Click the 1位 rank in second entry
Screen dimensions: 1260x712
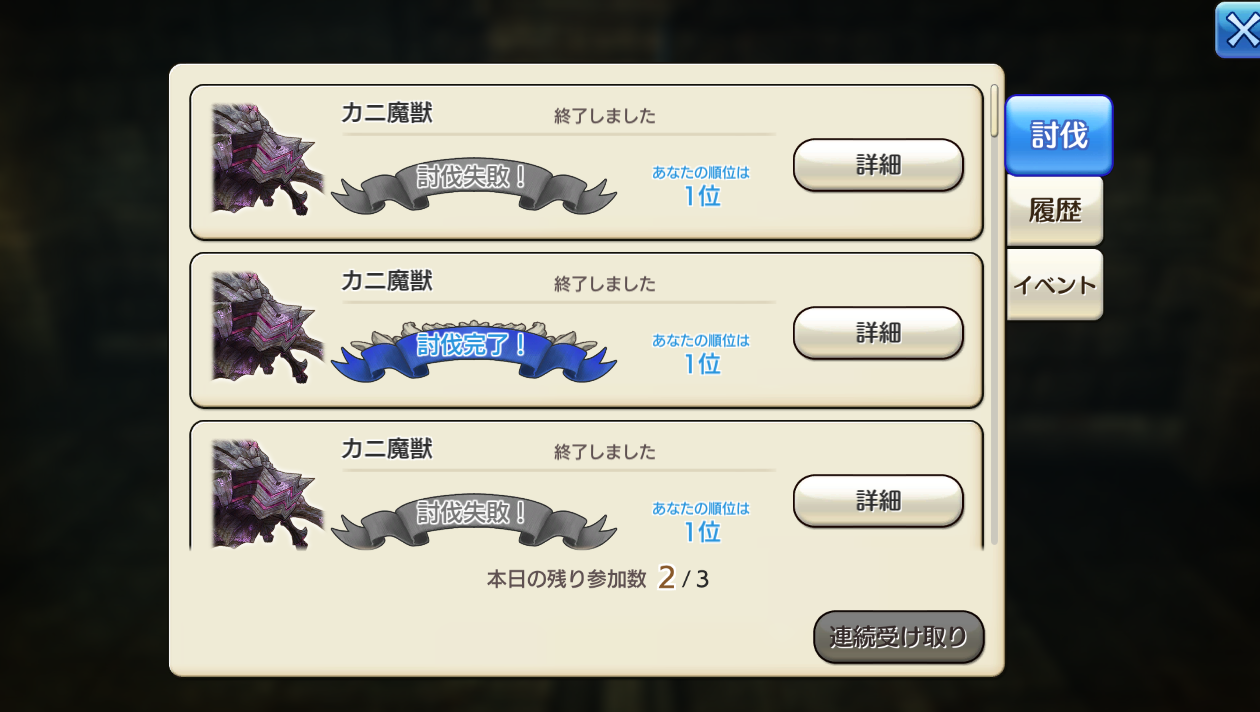click(702, 363)
